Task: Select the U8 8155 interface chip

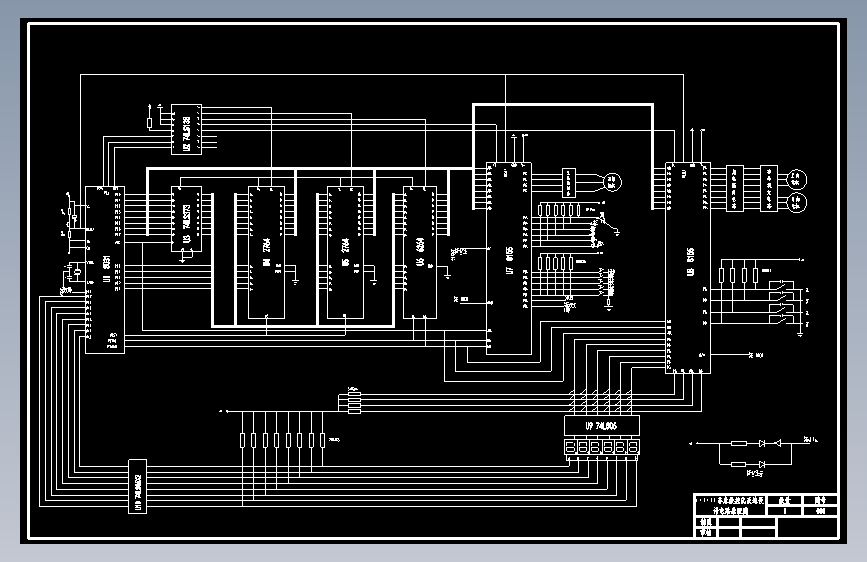Action: click(x=688, y=268)
